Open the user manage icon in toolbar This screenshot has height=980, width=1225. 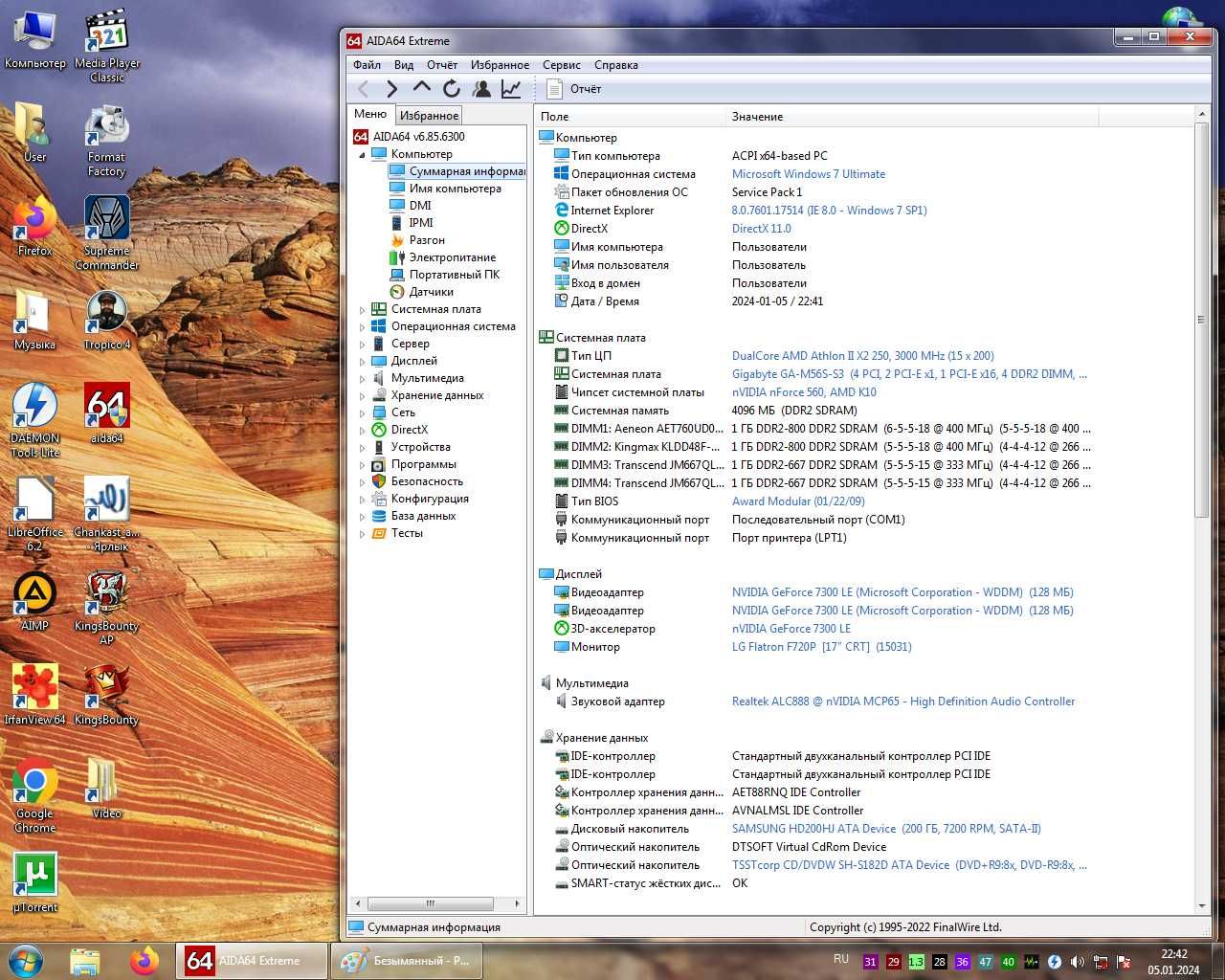coord(481,89)
